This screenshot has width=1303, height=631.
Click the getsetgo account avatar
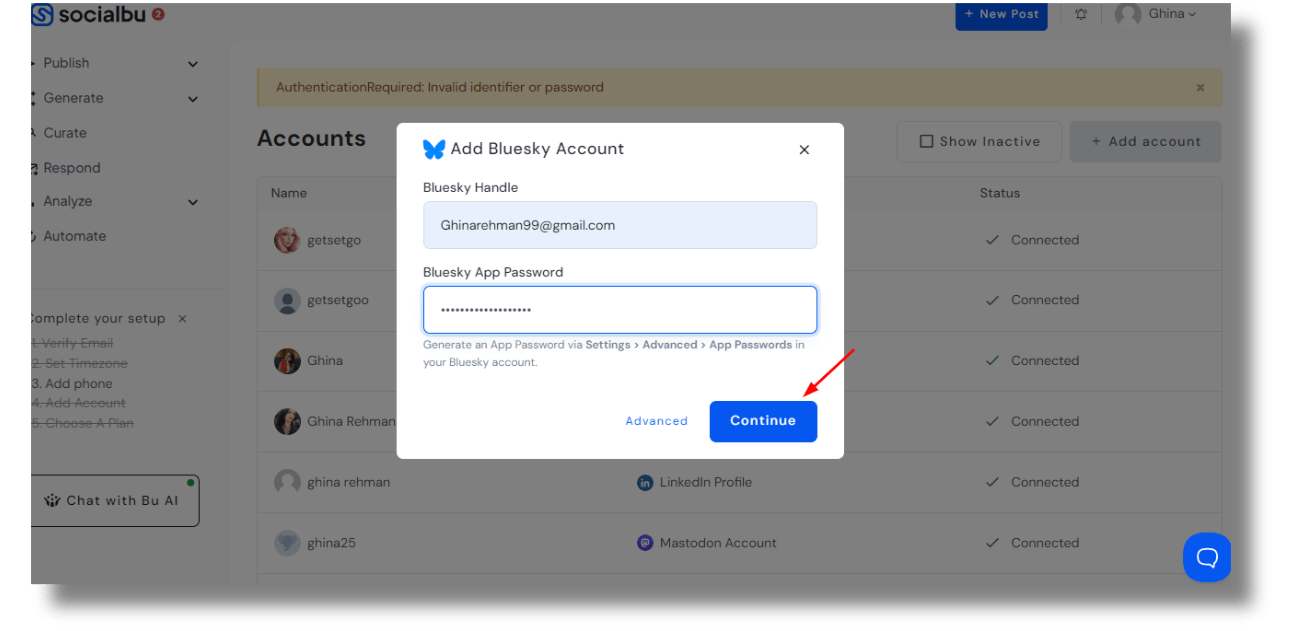(287, 241)
